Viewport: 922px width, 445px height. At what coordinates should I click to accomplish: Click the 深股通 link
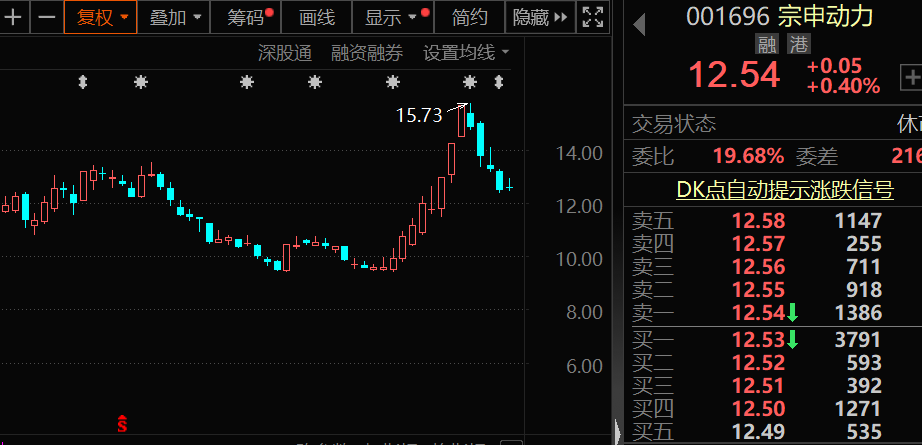click(285, 52)
